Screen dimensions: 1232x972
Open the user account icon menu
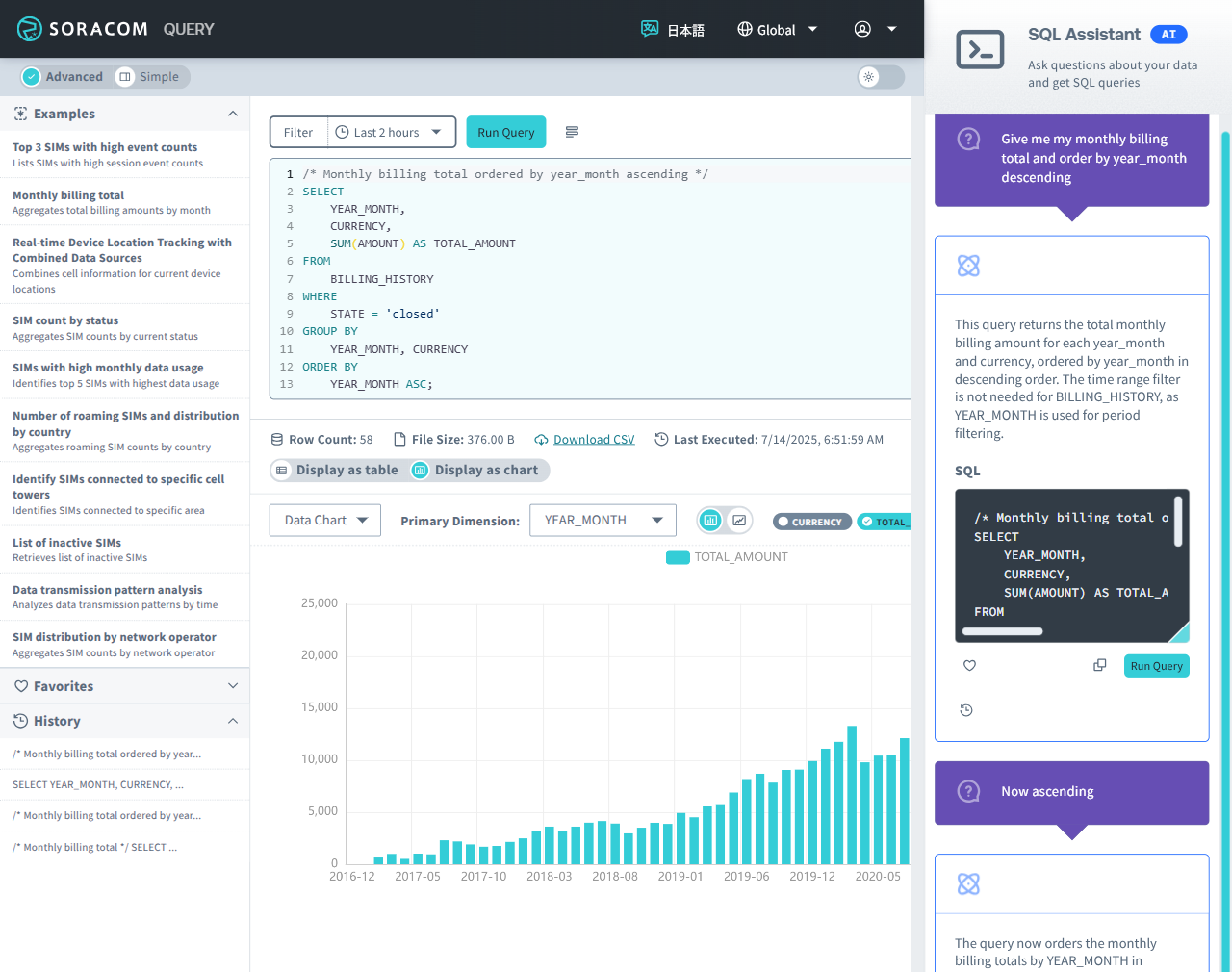874,29
